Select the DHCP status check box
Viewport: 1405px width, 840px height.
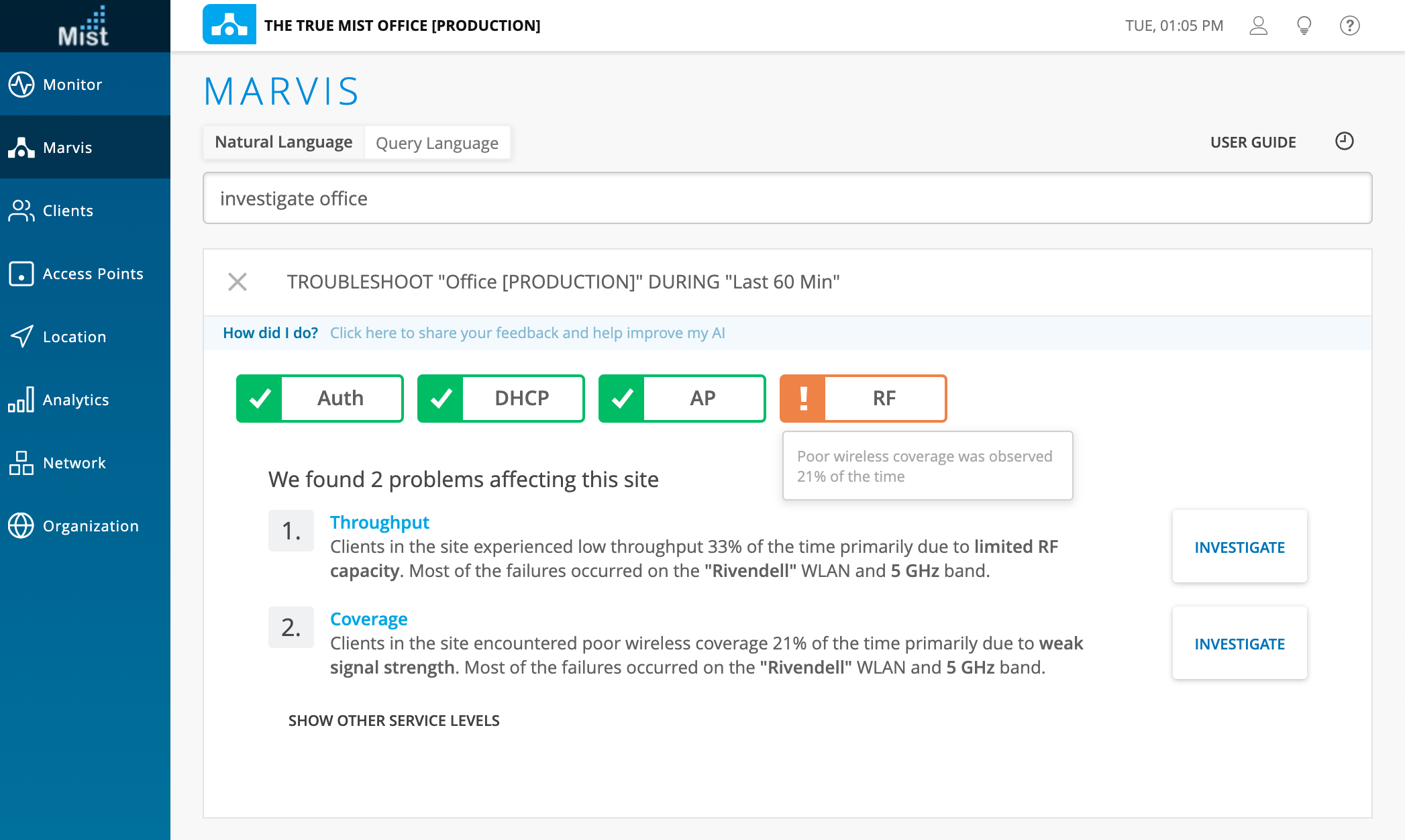coord(501,399)
